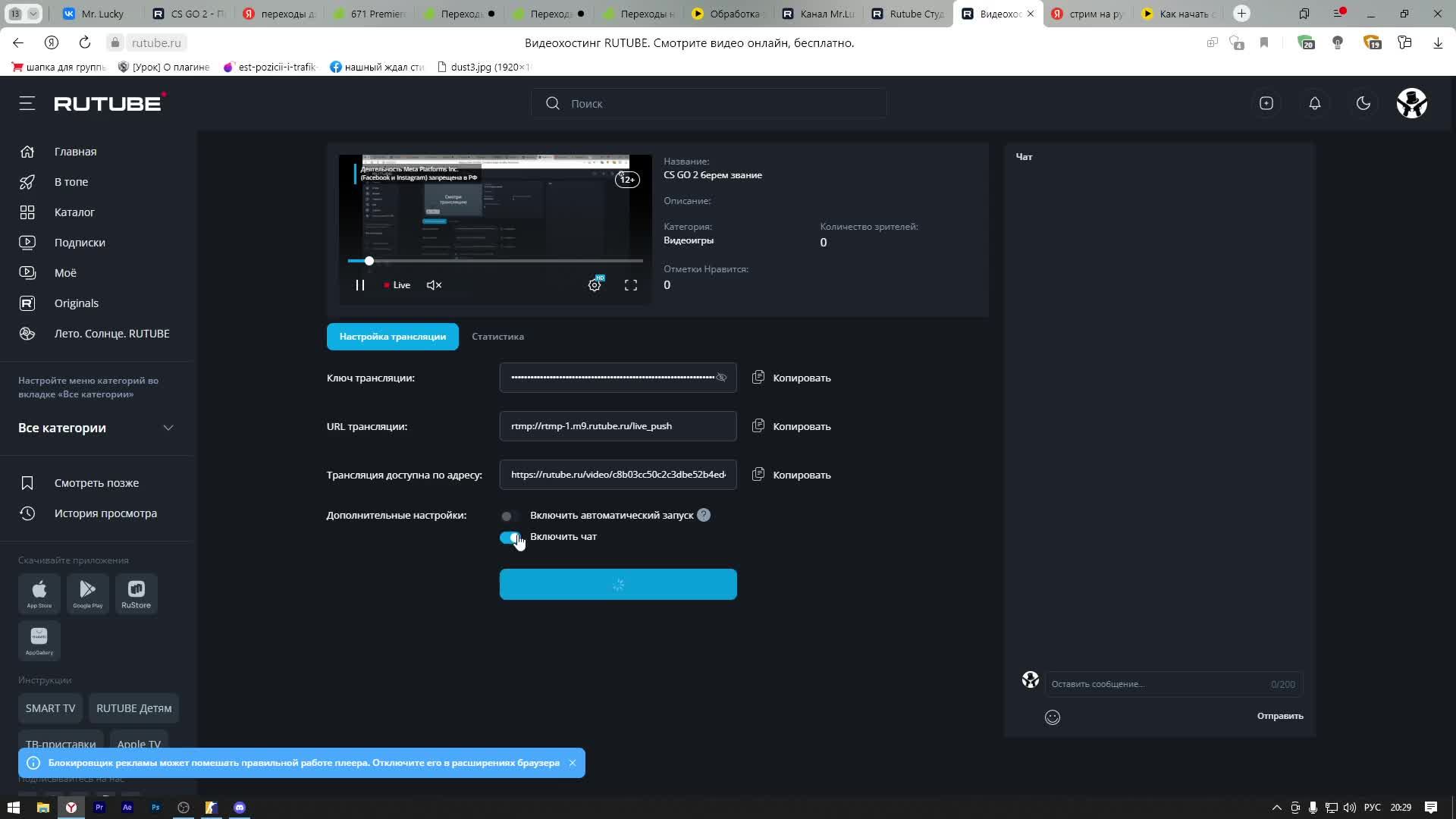
Task: Reveal stream key with eye icon
Action: click(x=721, y=378)
